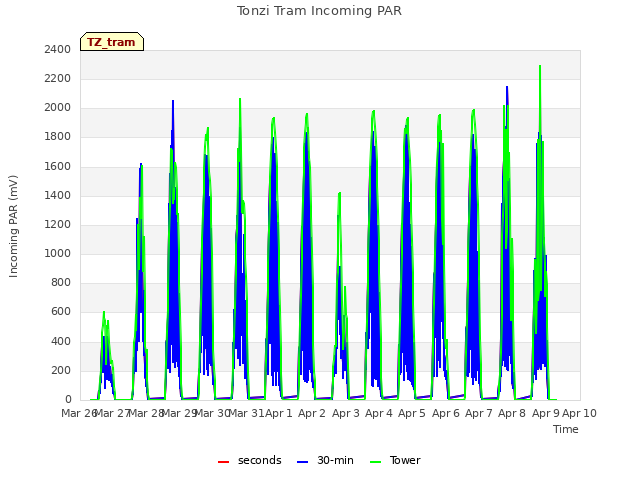Click the red seconds legend swatch

223,462
